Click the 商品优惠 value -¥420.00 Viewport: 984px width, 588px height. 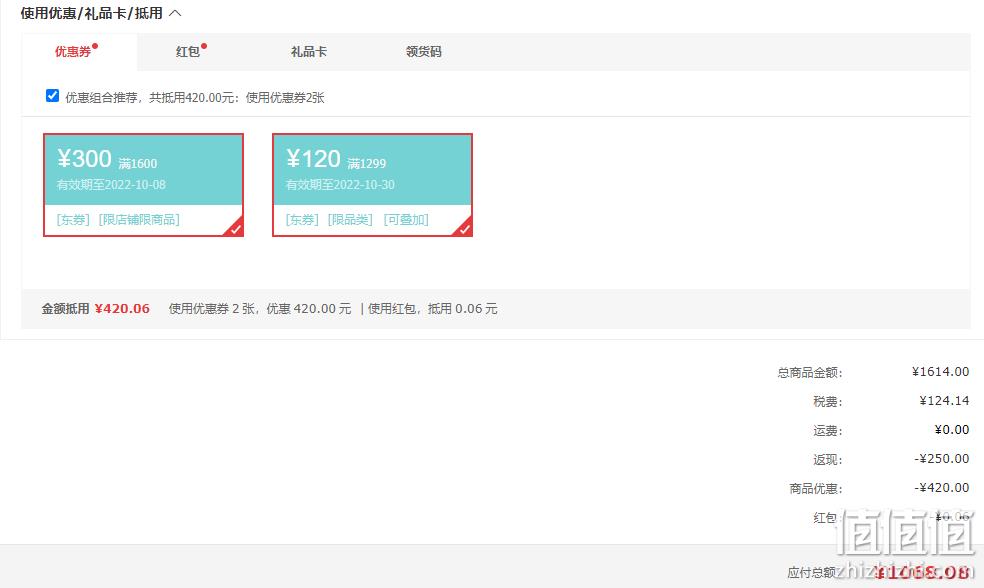[x=941, y=488]
